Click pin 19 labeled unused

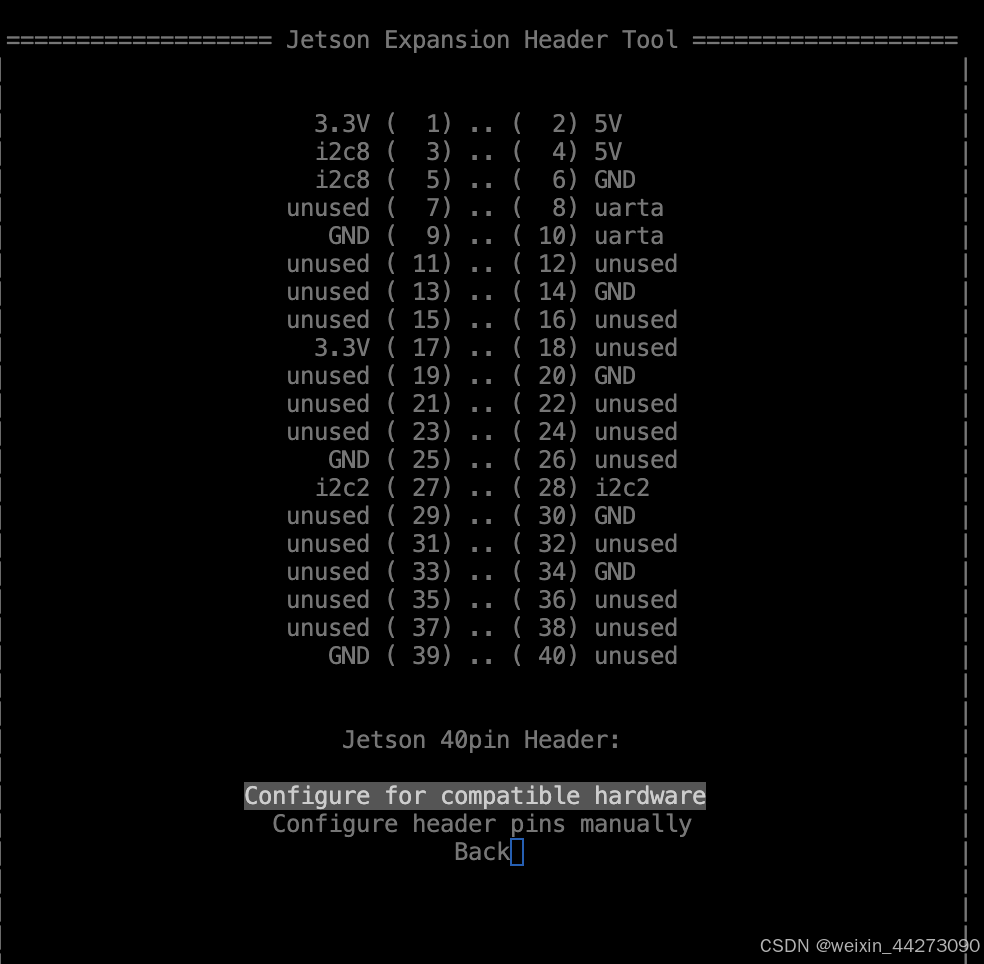369,375
